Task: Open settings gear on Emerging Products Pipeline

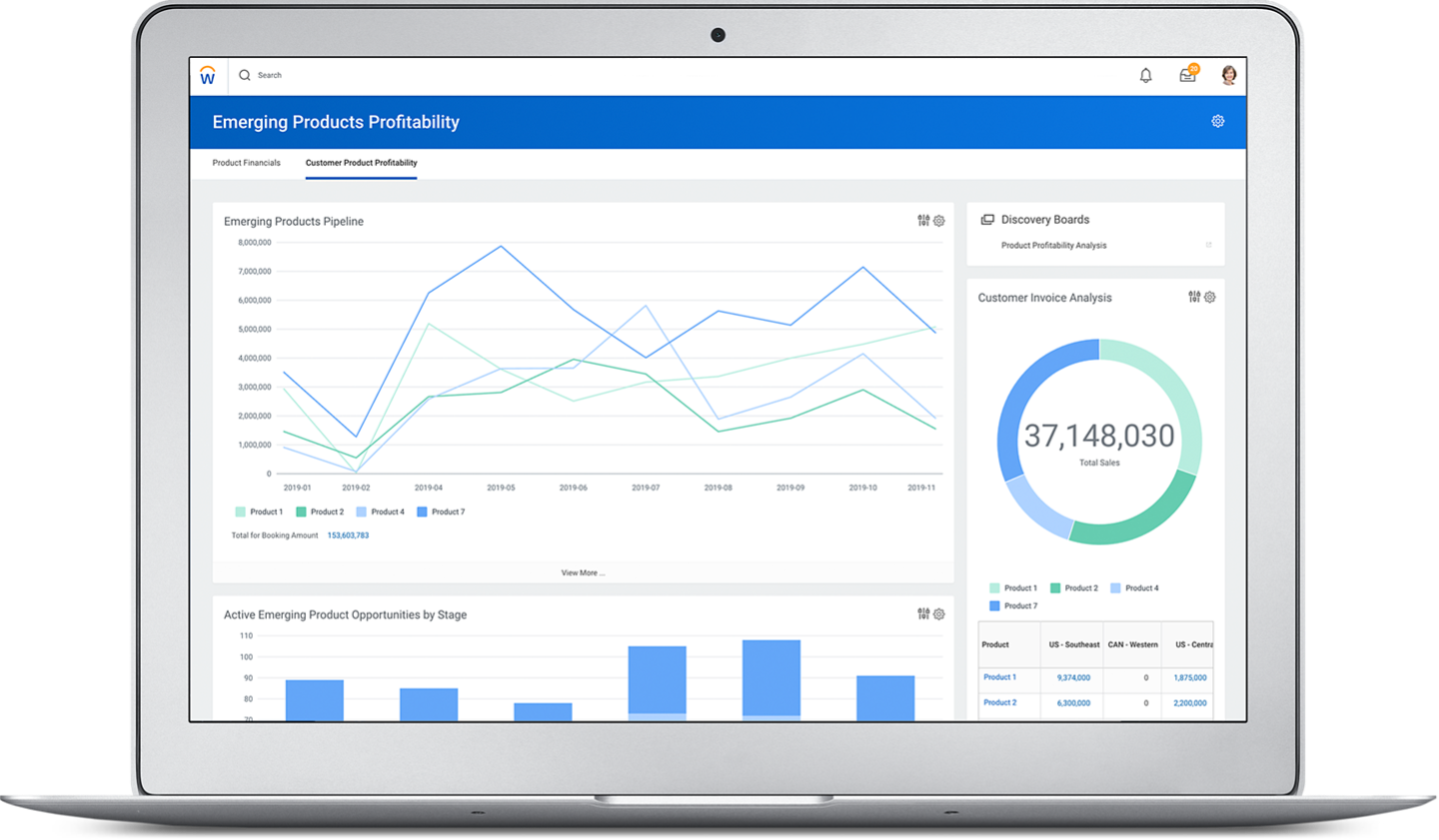Action: pos(938,221)
